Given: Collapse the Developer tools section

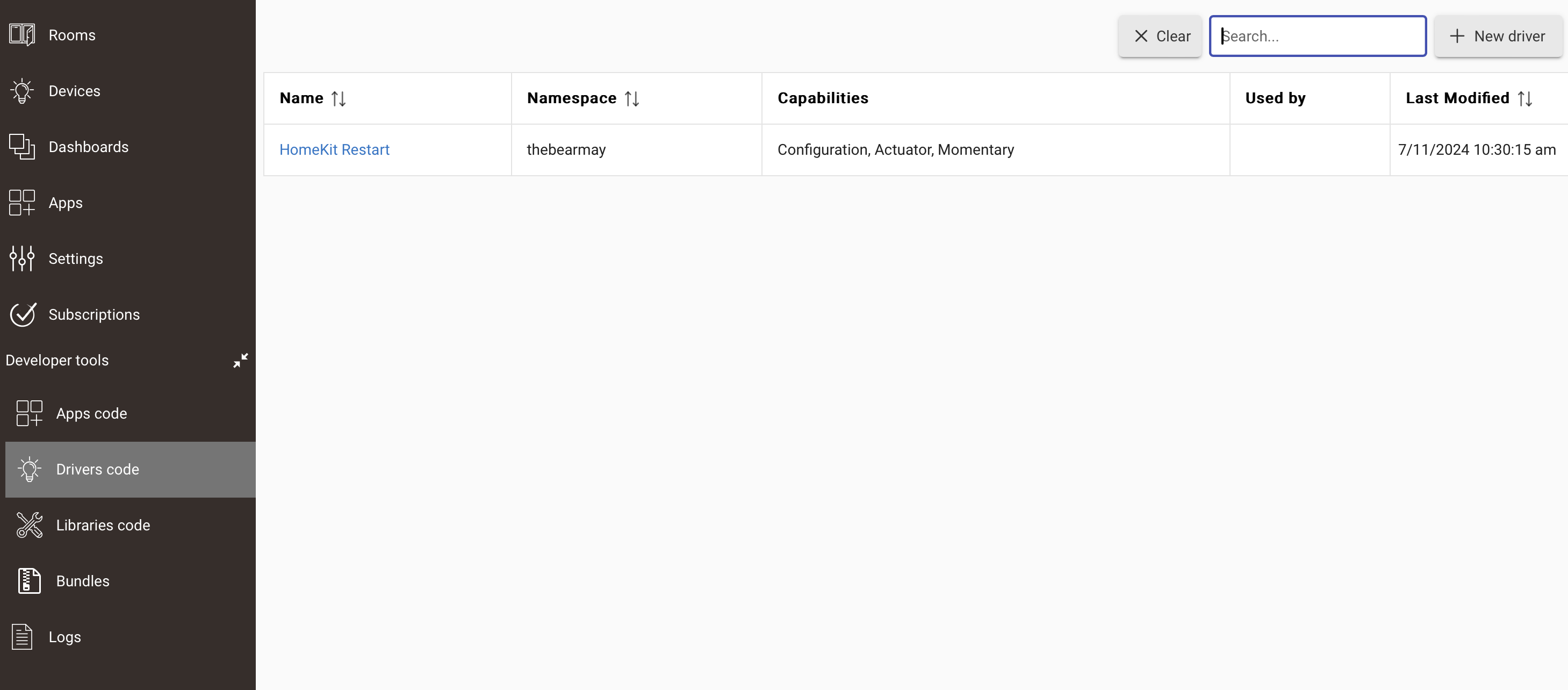Looking at the screenshot, I should [240, 360].
